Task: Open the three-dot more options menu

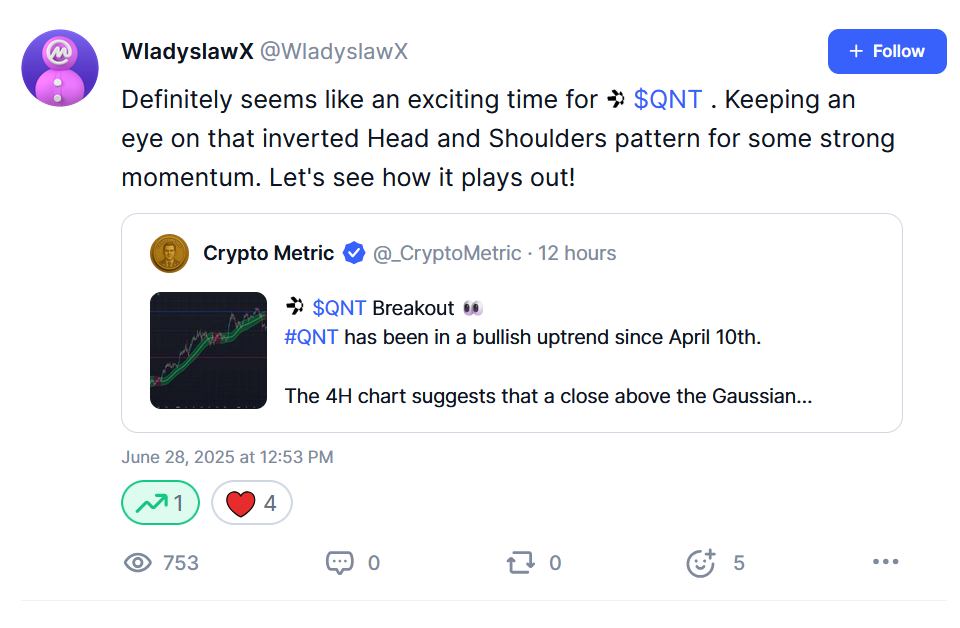Action: (885, 562)
